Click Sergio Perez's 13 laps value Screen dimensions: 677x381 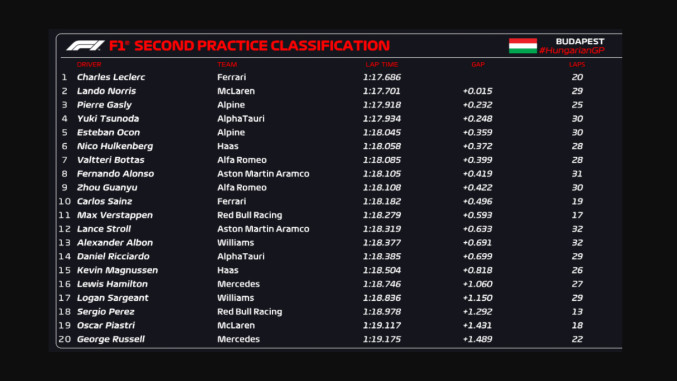(577, 311)
